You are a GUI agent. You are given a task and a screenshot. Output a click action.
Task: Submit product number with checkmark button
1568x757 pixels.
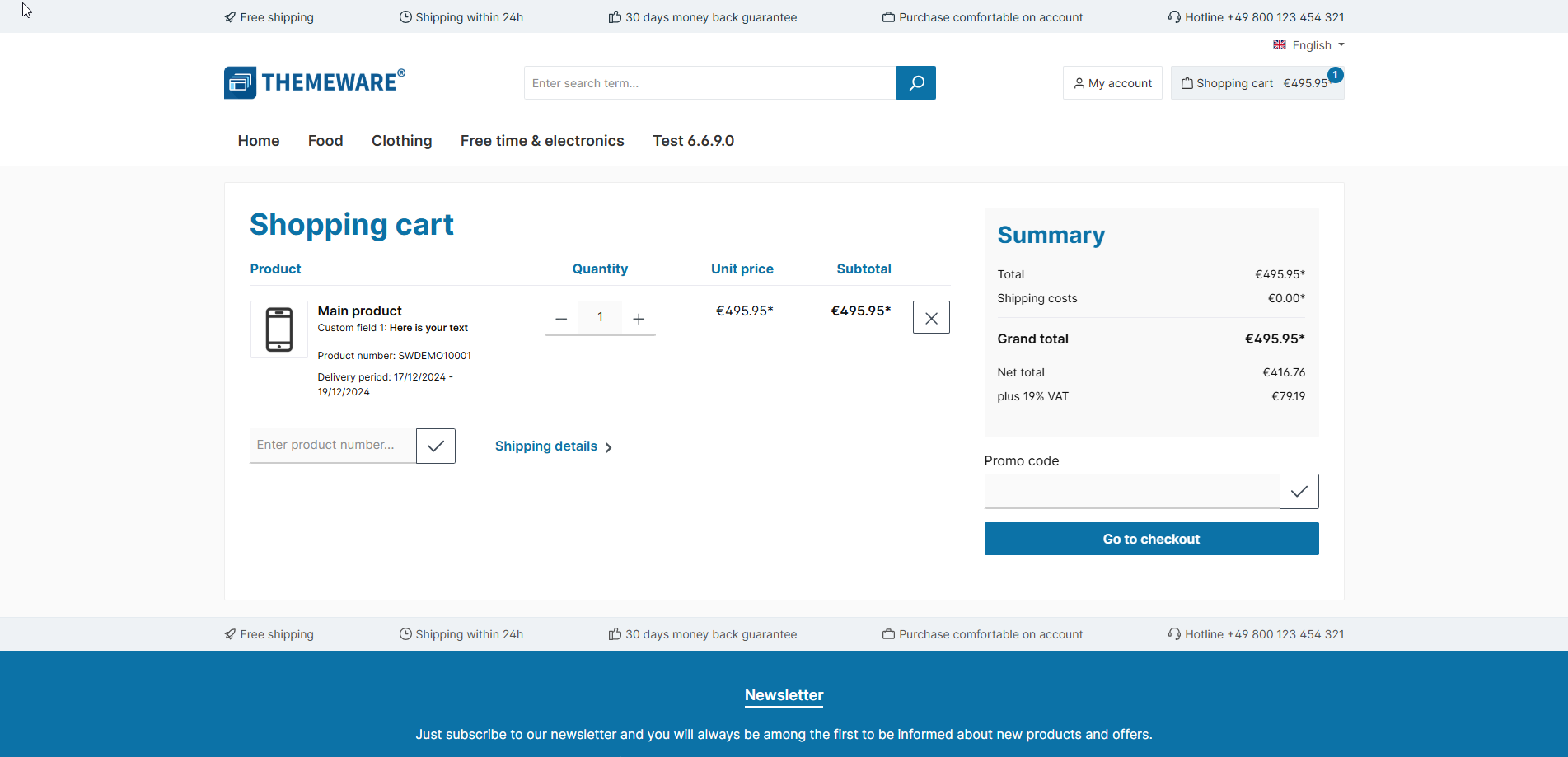pos(435,446)
